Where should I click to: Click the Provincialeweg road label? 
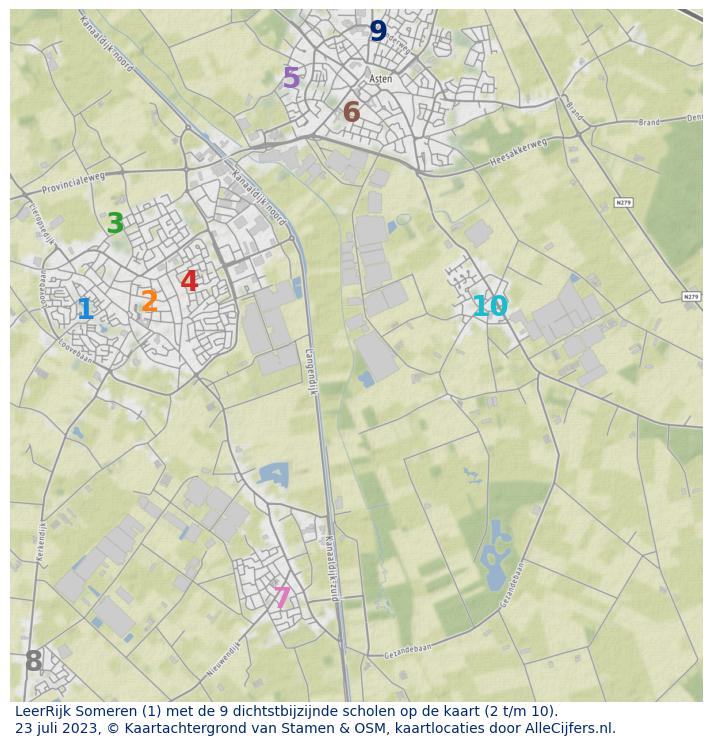[x=73, y=182]
